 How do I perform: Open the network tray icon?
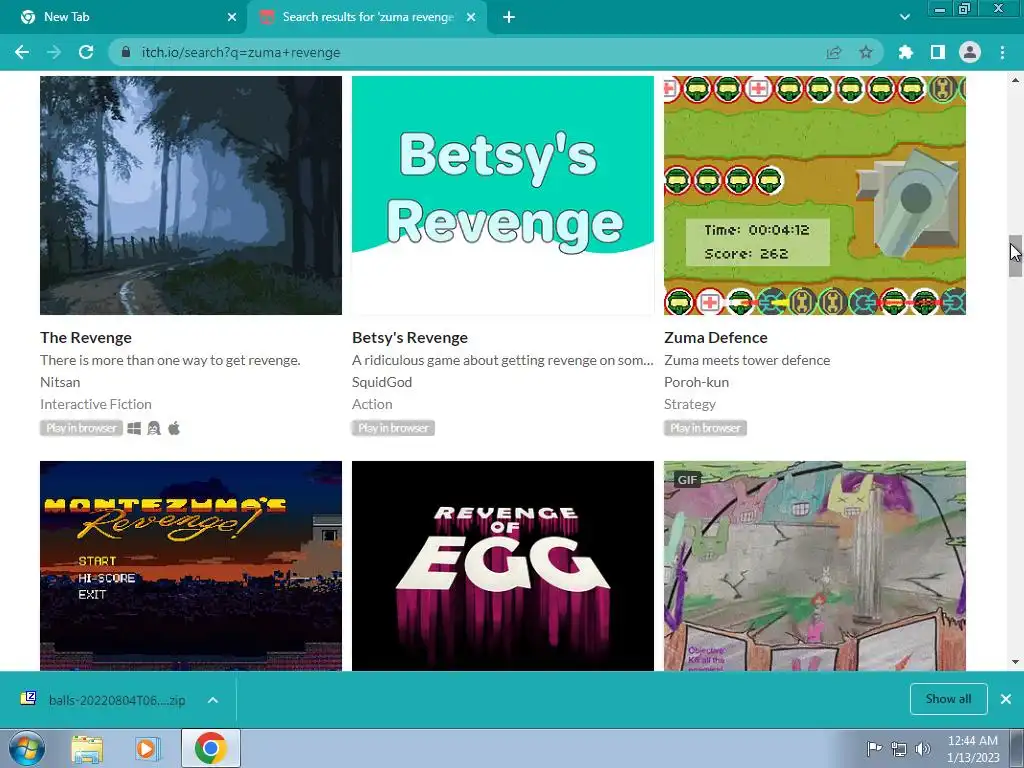(899, 749)
